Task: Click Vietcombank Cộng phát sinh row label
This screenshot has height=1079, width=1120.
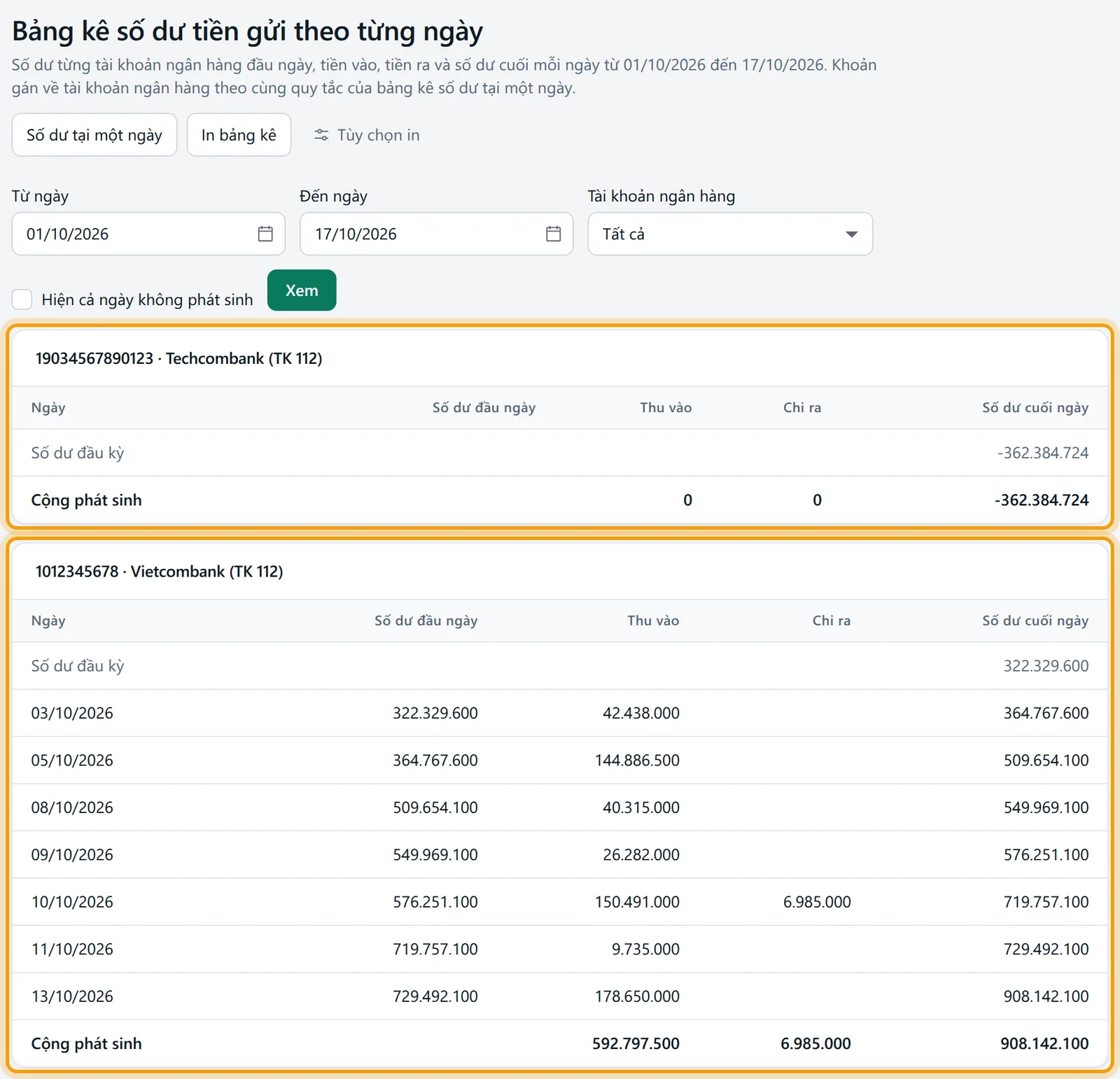Action: (87, 1044)
